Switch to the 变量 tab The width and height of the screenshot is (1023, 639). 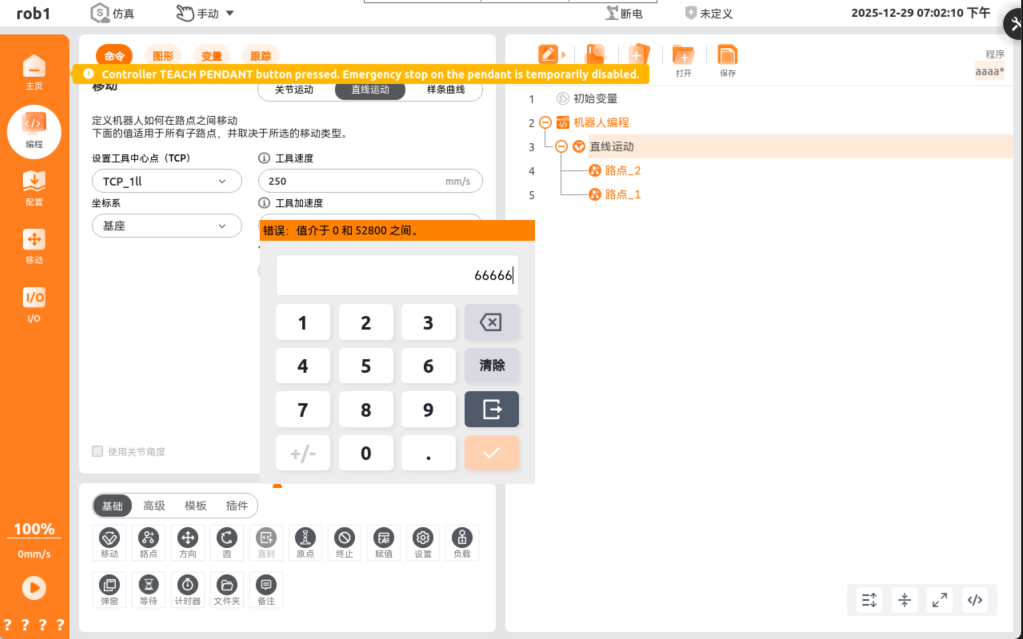click(x=212, y=57)
